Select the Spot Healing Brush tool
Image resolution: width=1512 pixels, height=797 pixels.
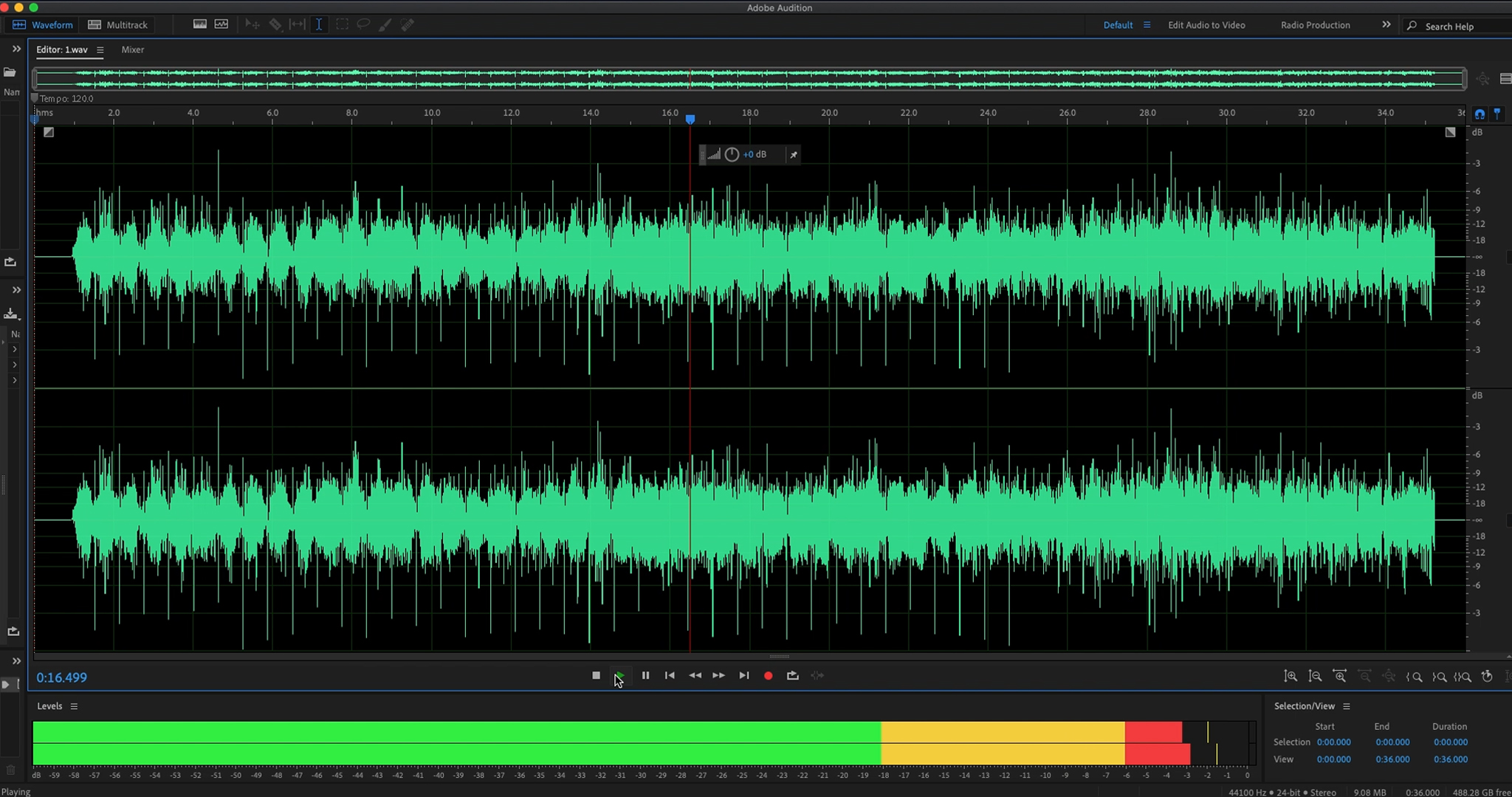[x=408, y=24]
